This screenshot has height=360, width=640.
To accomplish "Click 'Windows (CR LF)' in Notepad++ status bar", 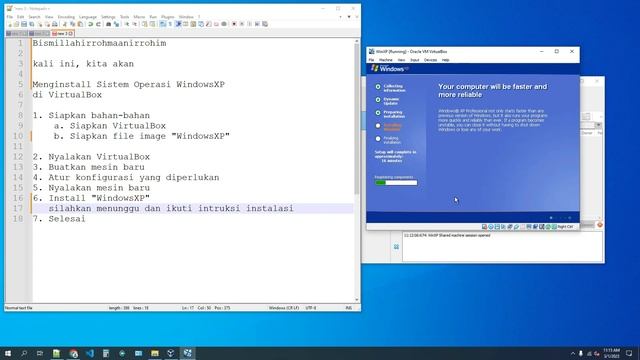I will coord(284,308).
